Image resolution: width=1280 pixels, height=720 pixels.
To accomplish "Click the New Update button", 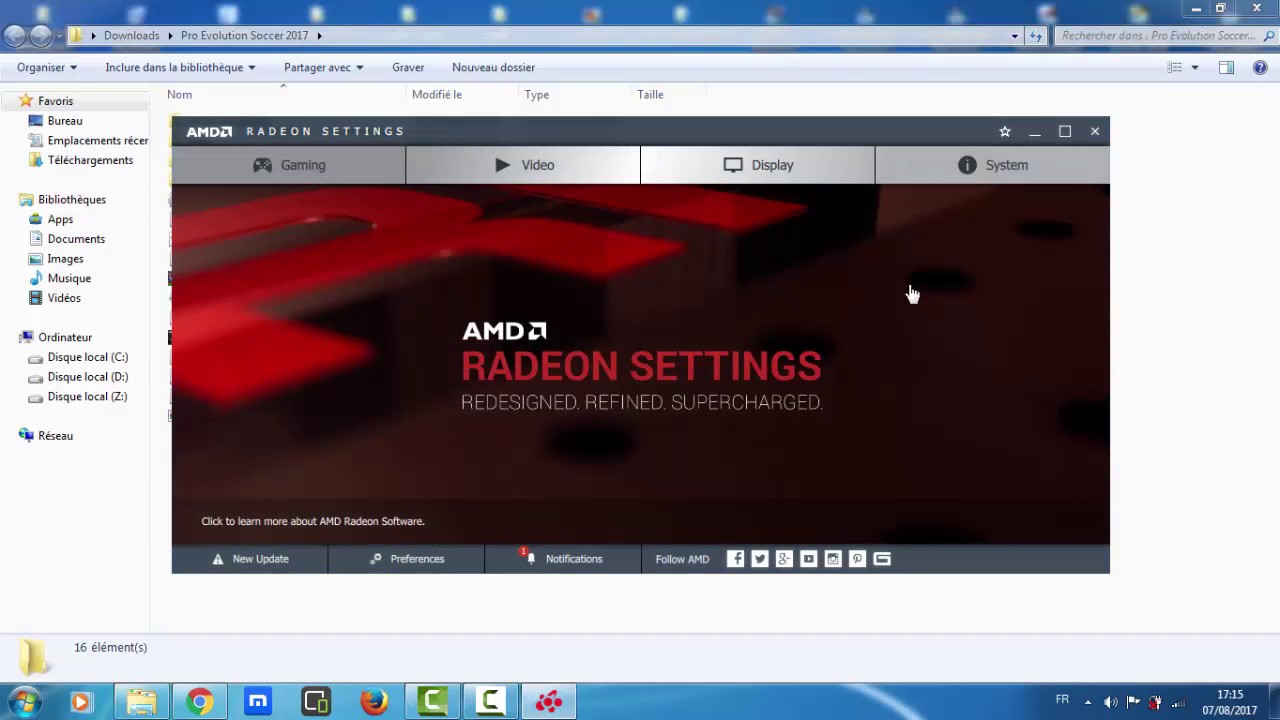I will [250, 559].
